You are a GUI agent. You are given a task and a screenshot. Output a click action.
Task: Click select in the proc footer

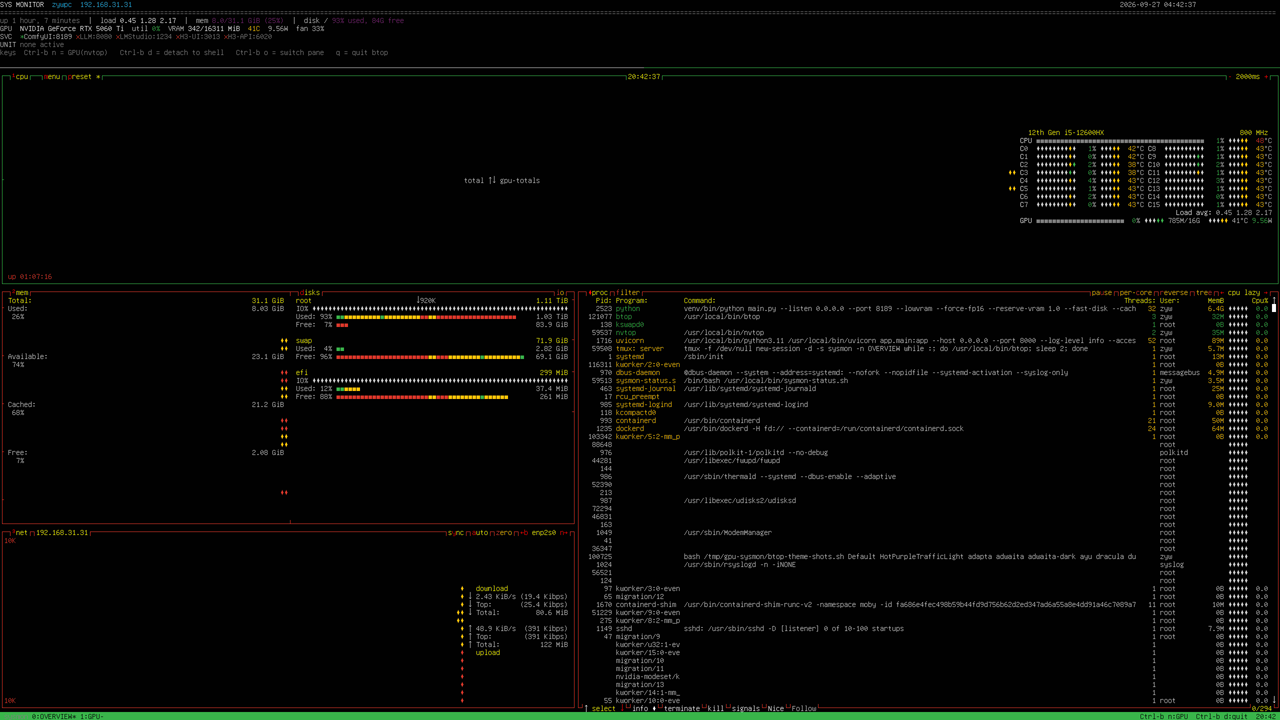click(603, 709)
